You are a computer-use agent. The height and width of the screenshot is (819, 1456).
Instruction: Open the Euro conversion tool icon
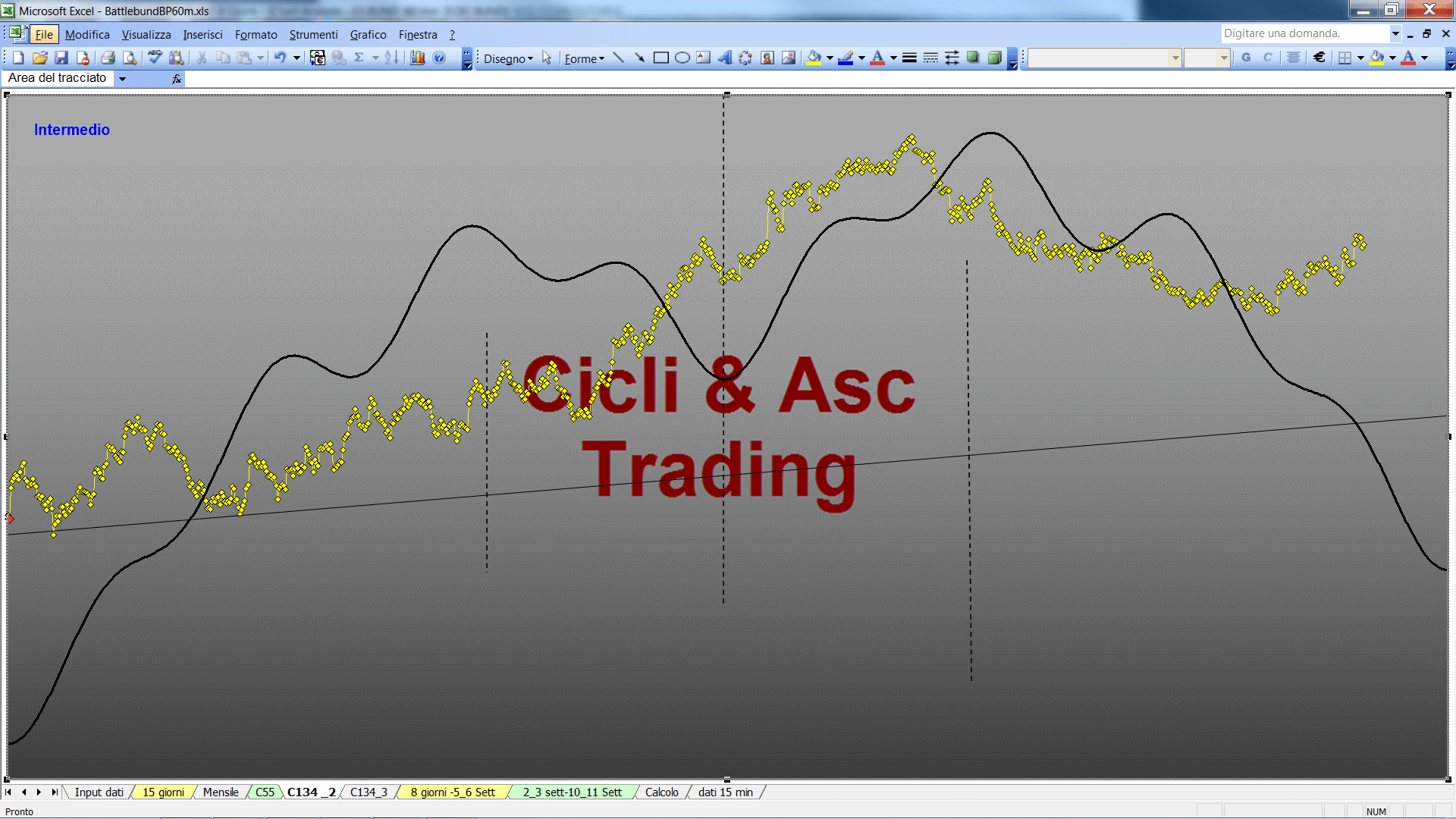[x=318, y=58]
